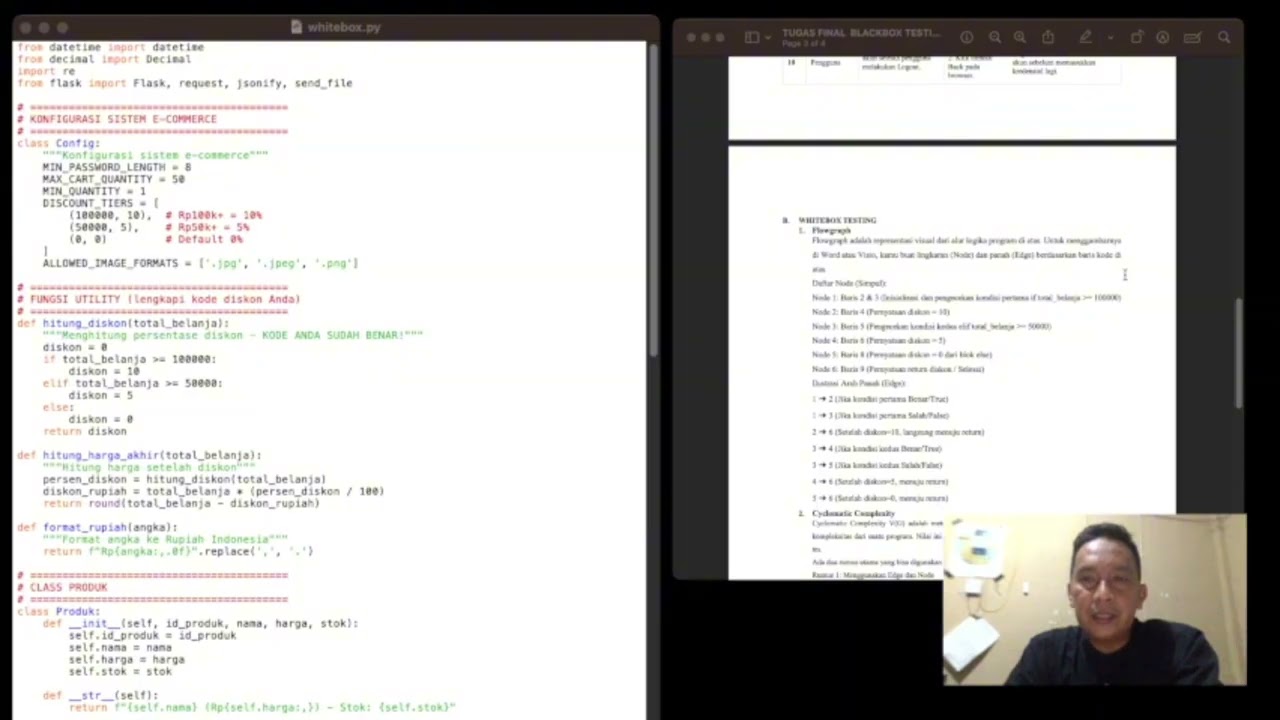Open the document inspector info icon
Viewport: 1280px width, 720px height.
tap(967, 37)
